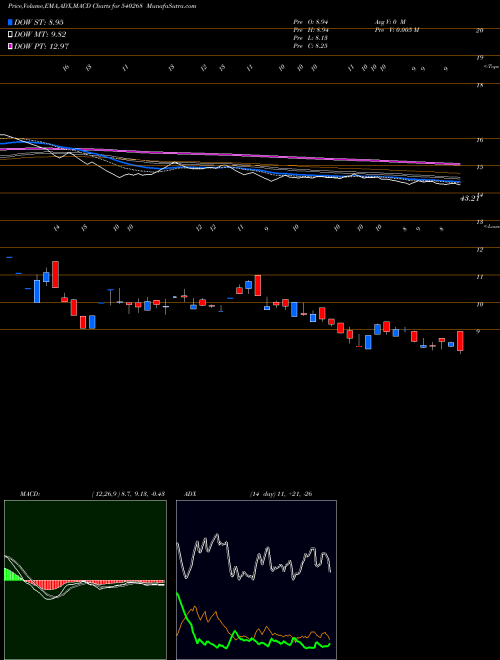The height and width of the screenshot is (660, 500).
Task: Open the MACD histogram chart panel
Action: [x=85, y=580]
